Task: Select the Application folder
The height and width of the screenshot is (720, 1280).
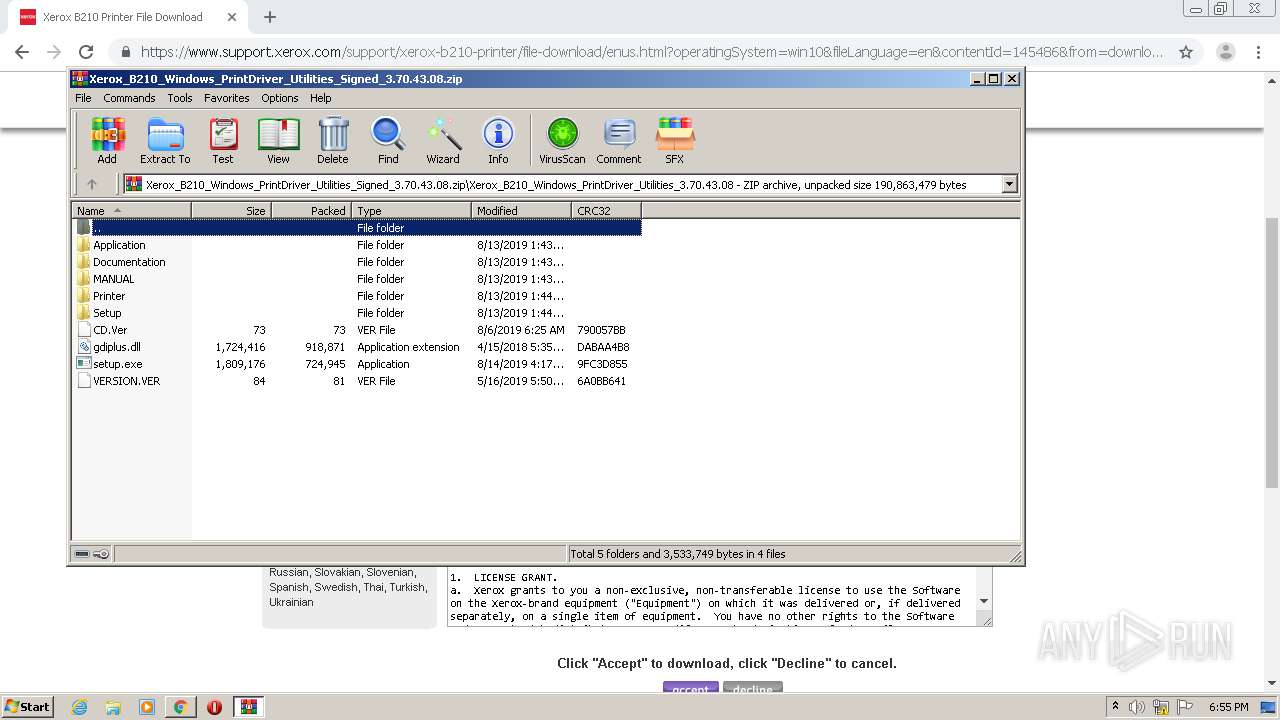Action: (119, 245)
